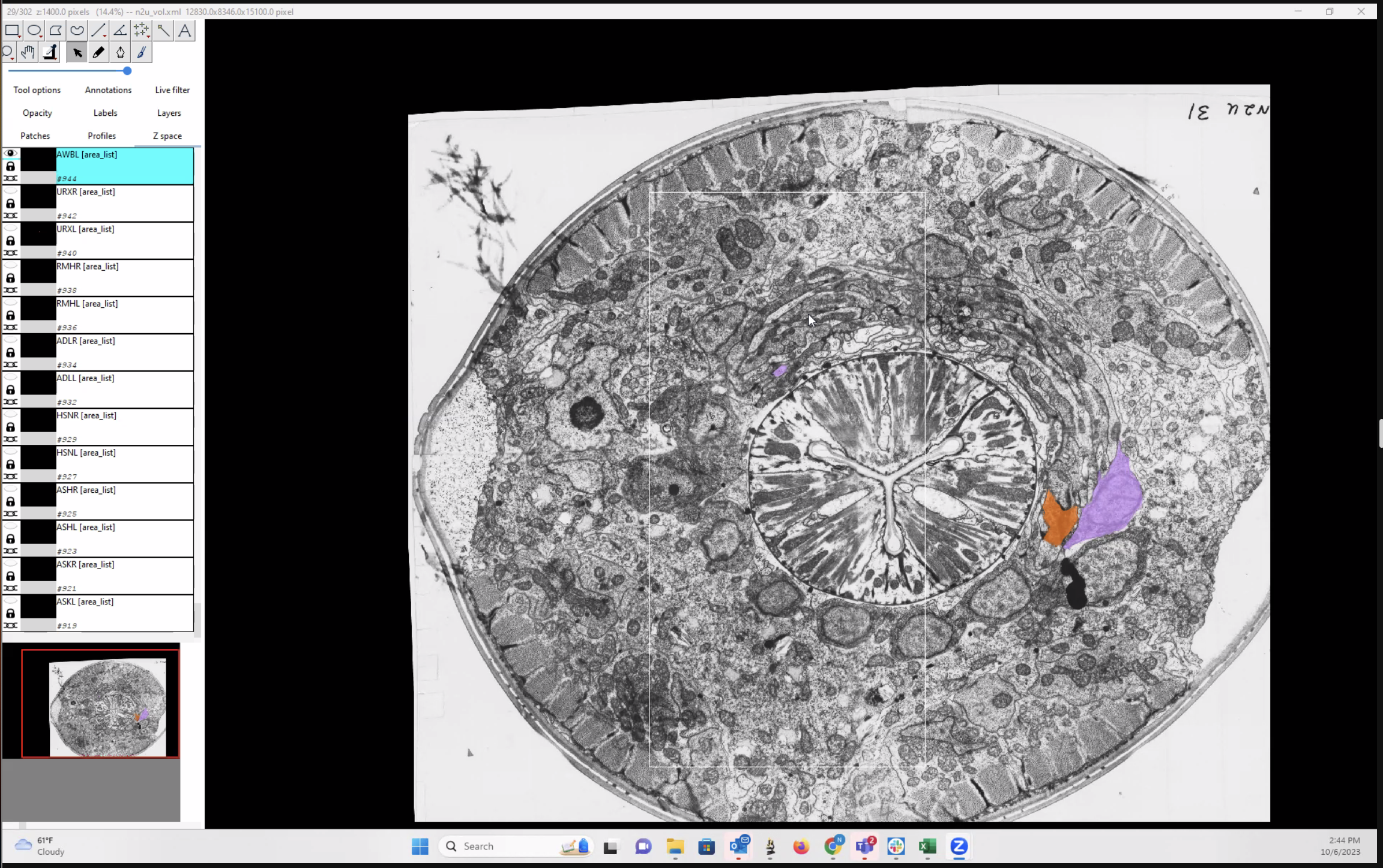The image size is (1383, 868).
Task: Click the blue slider handle below toolbar
Action: (x=127, y=71)
